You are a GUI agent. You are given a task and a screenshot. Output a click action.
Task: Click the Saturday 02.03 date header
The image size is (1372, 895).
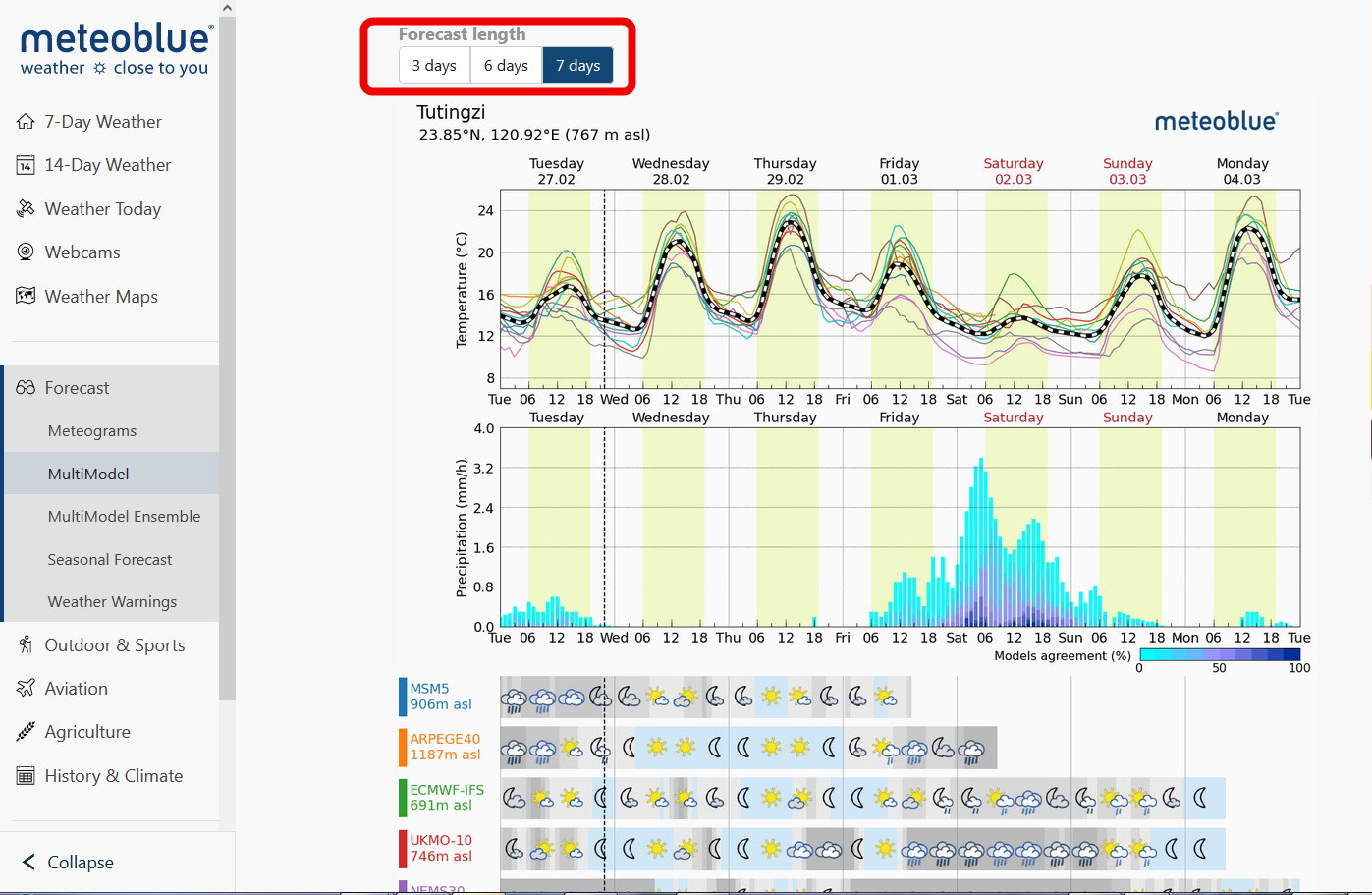point(1014,171)
